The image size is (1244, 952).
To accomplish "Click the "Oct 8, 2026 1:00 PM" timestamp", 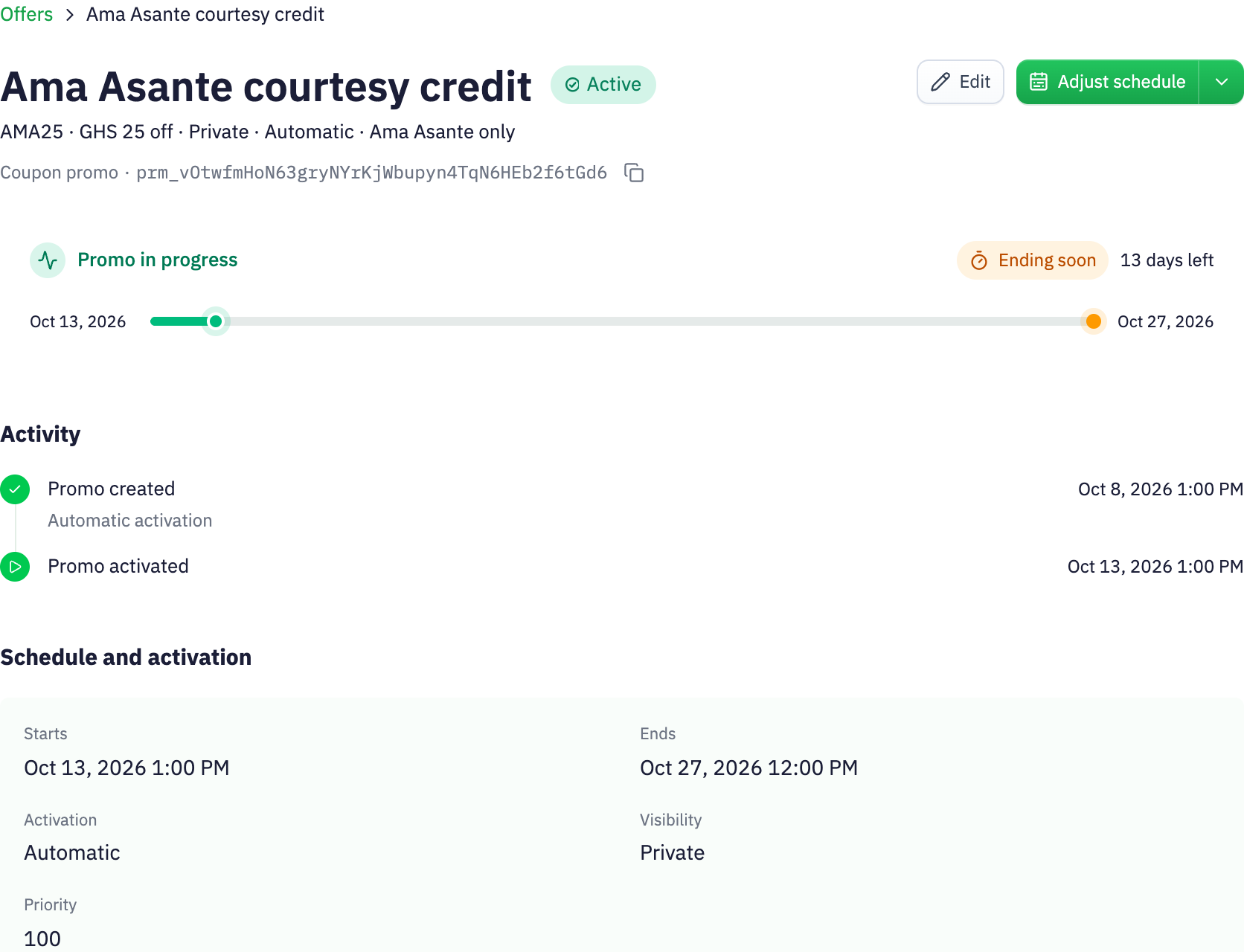I will tap(1161, 489).
